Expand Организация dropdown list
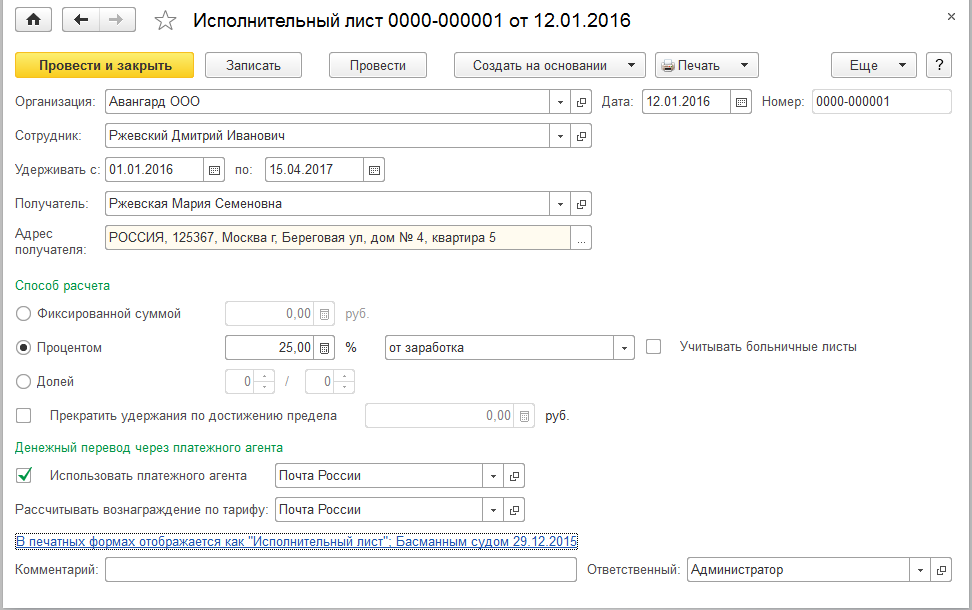The height and width of the screenshot is (610, 972). [x=560, y=102]
